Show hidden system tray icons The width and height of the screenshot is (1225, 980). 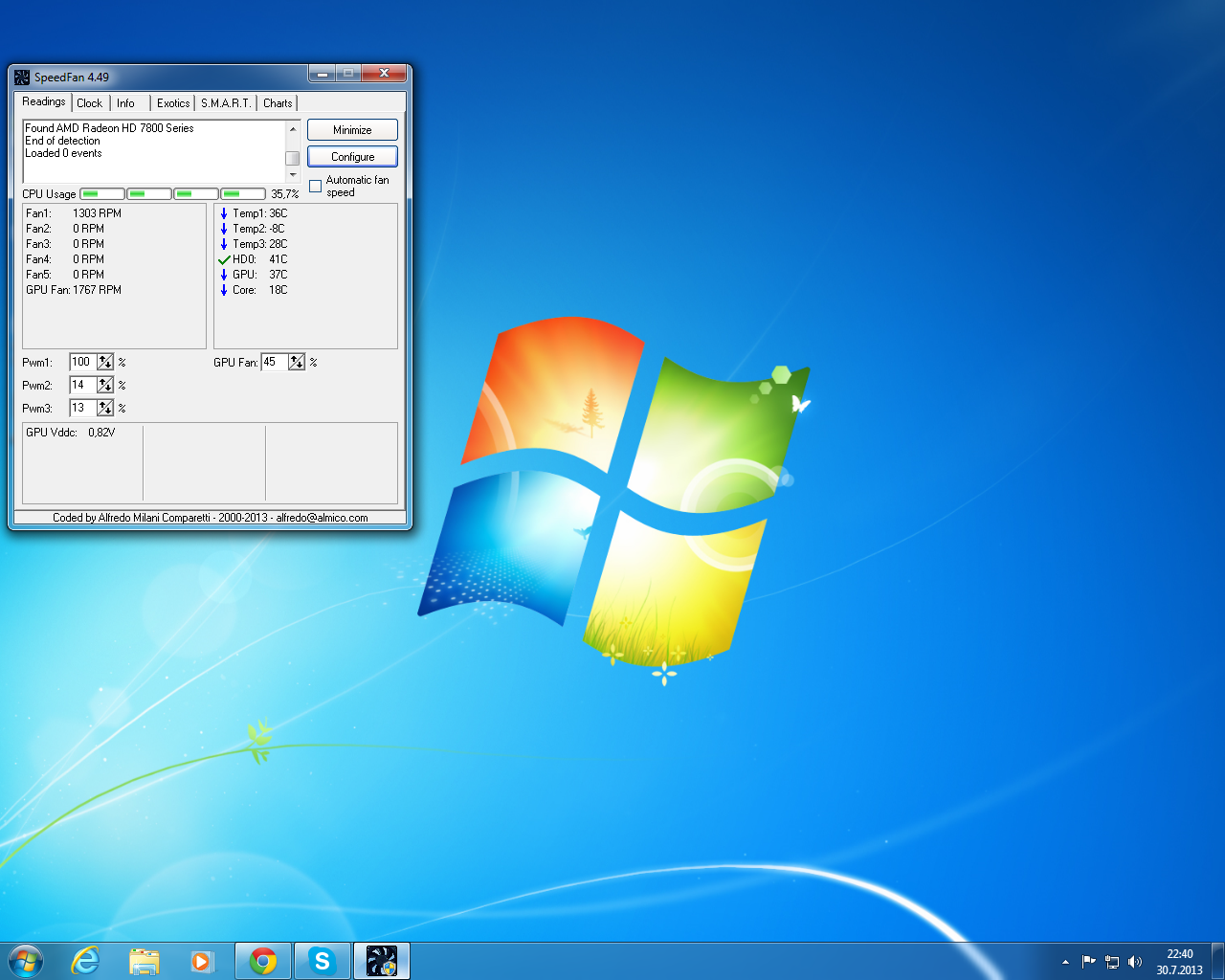tap(1065, 962)
